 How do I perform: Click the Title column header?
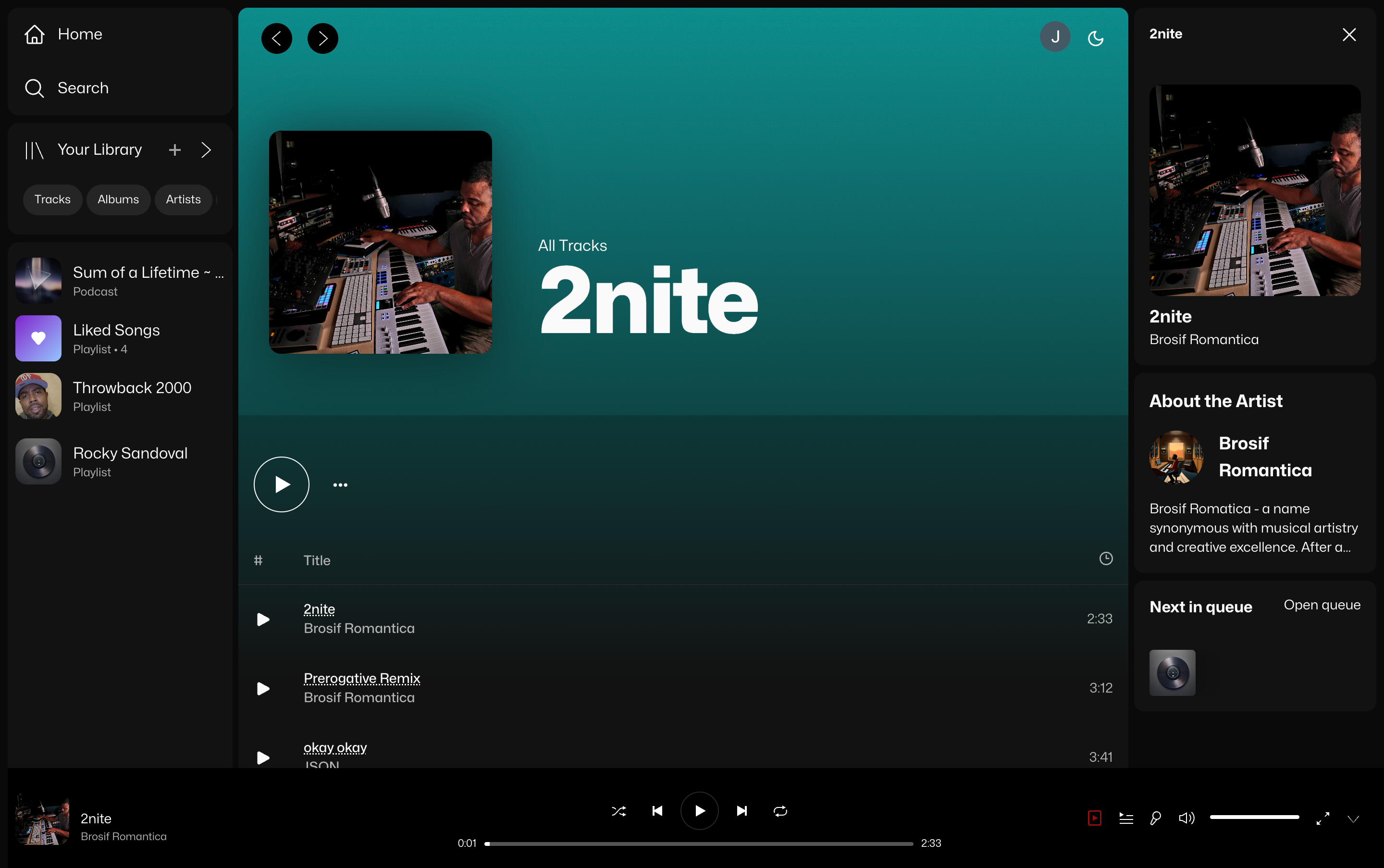tap(317, 560)
